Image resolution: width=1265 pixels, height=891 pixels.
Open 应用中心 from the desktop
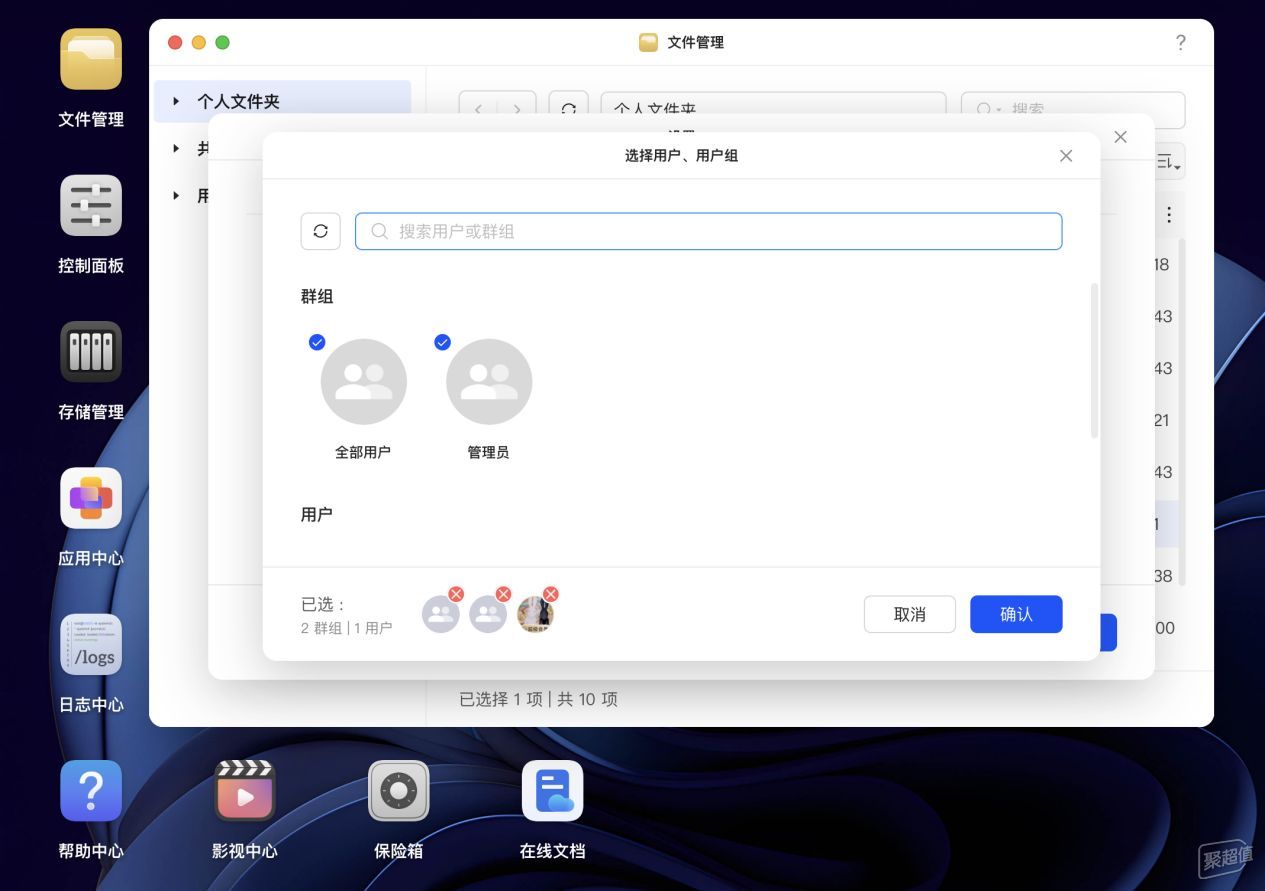[91, 498]
